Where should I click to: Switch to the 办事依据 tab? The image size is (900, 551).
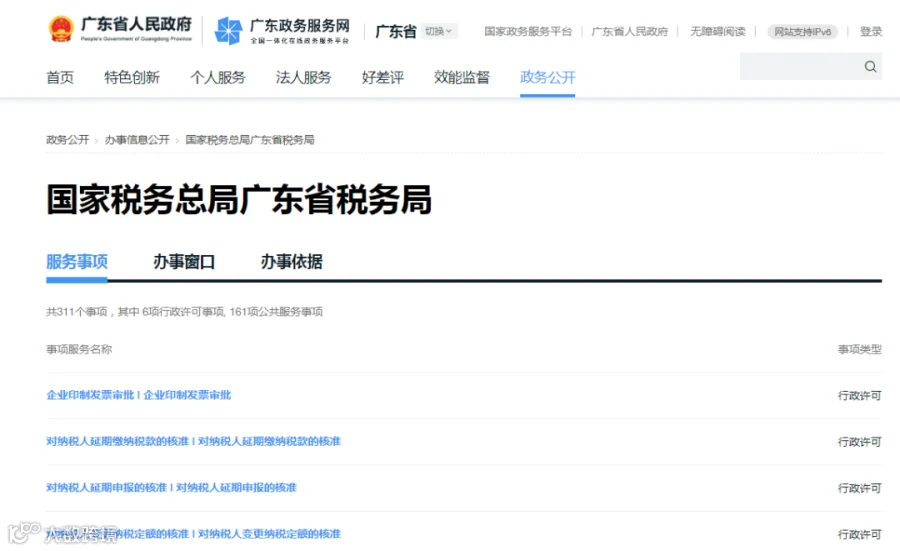click(292, 262)
